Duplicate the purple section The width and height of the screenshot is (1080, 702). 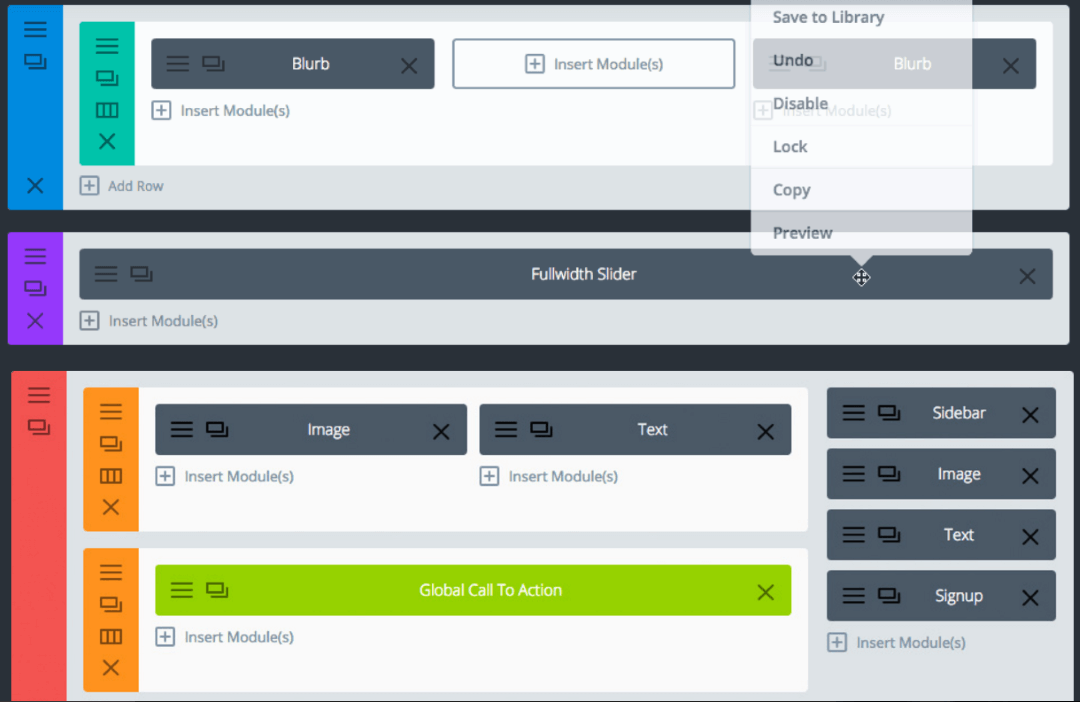[36, 288]
